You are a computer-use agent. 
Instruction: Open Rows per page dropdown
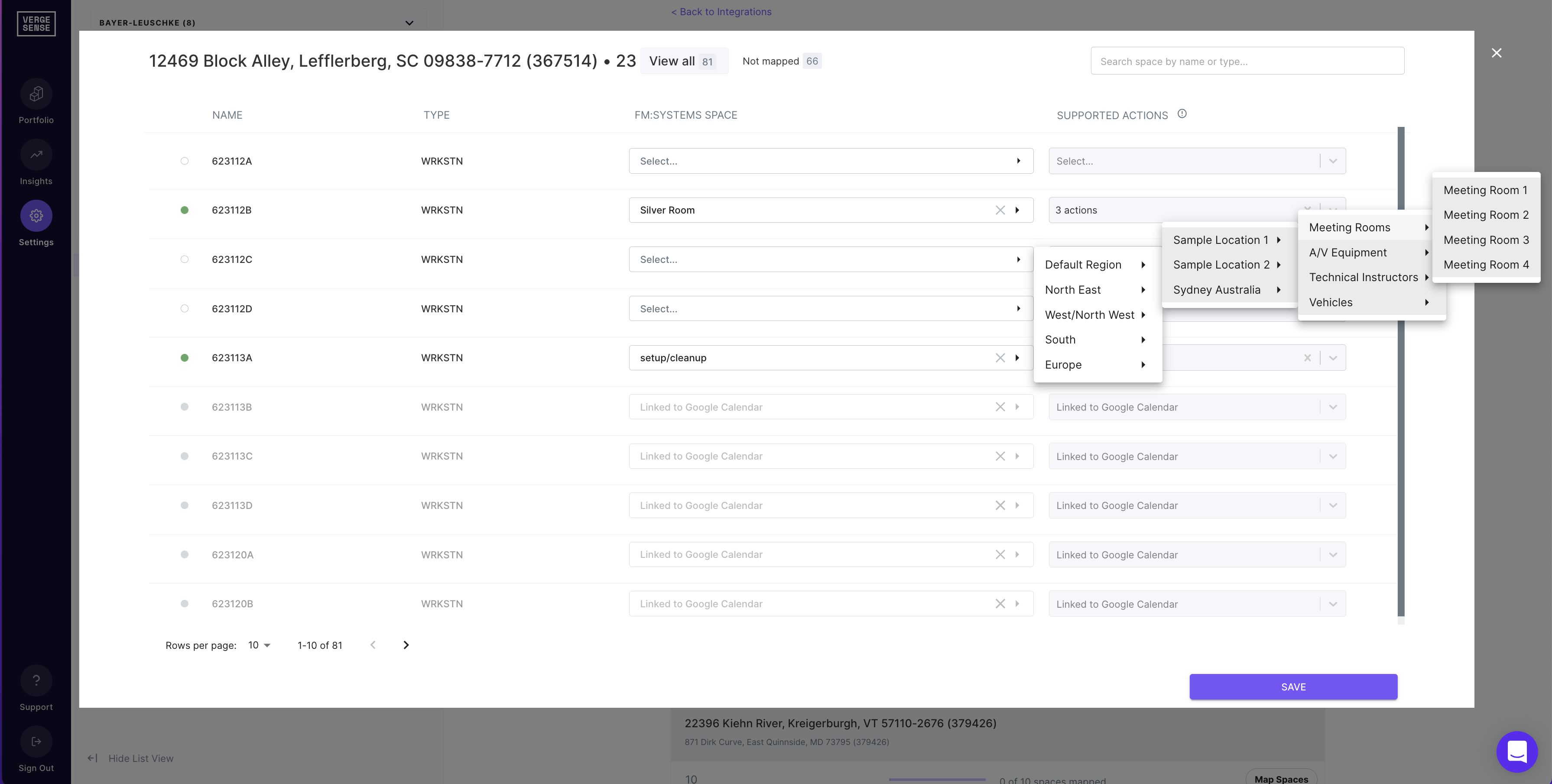click(x=259, y=645)
